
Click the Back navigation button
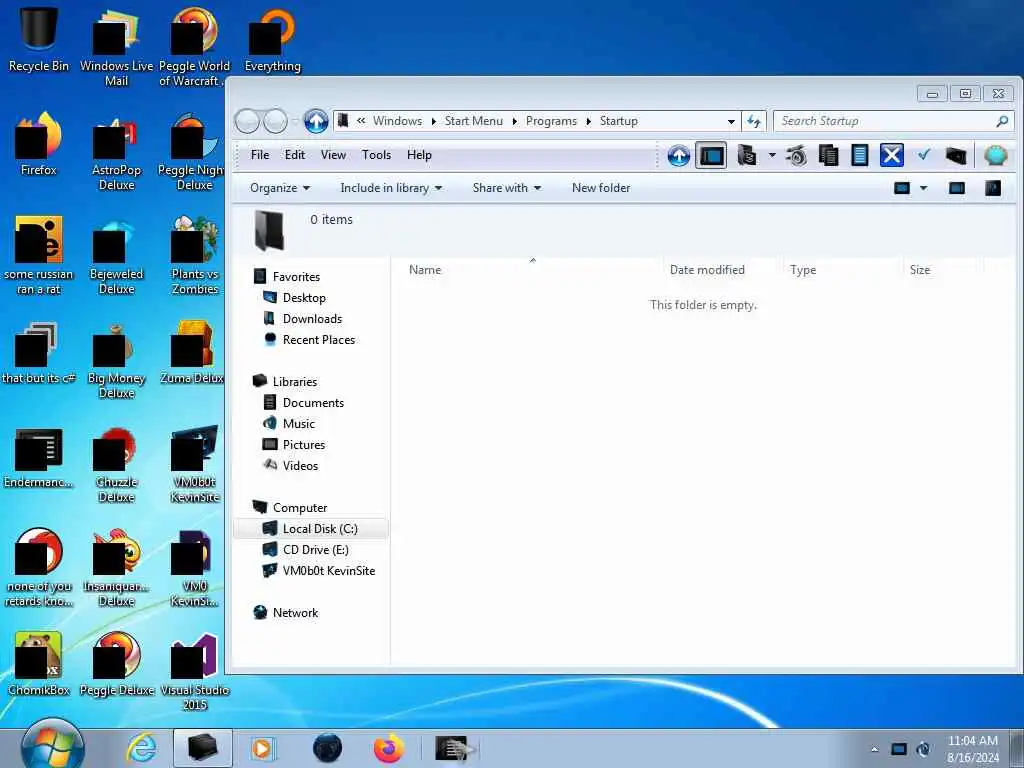pyautogui.click(x=247, y=121)
